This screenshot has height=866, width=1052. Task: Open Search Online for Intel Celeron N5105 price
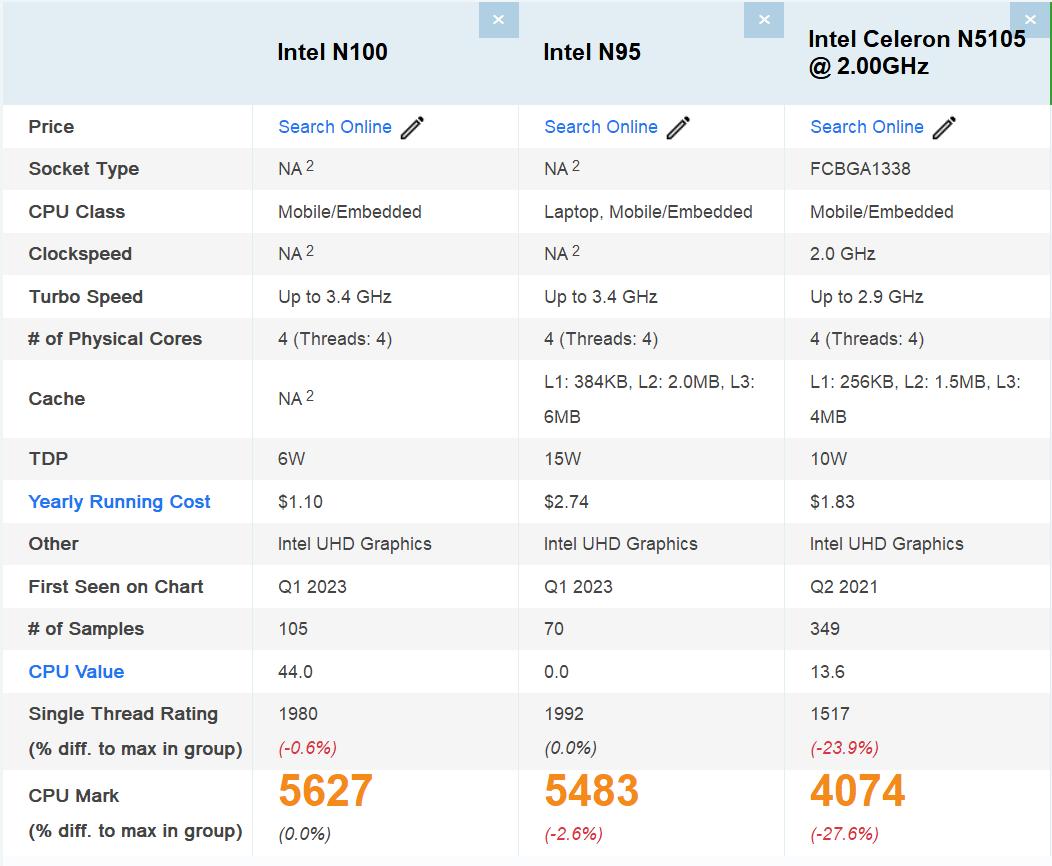point(867,127)
